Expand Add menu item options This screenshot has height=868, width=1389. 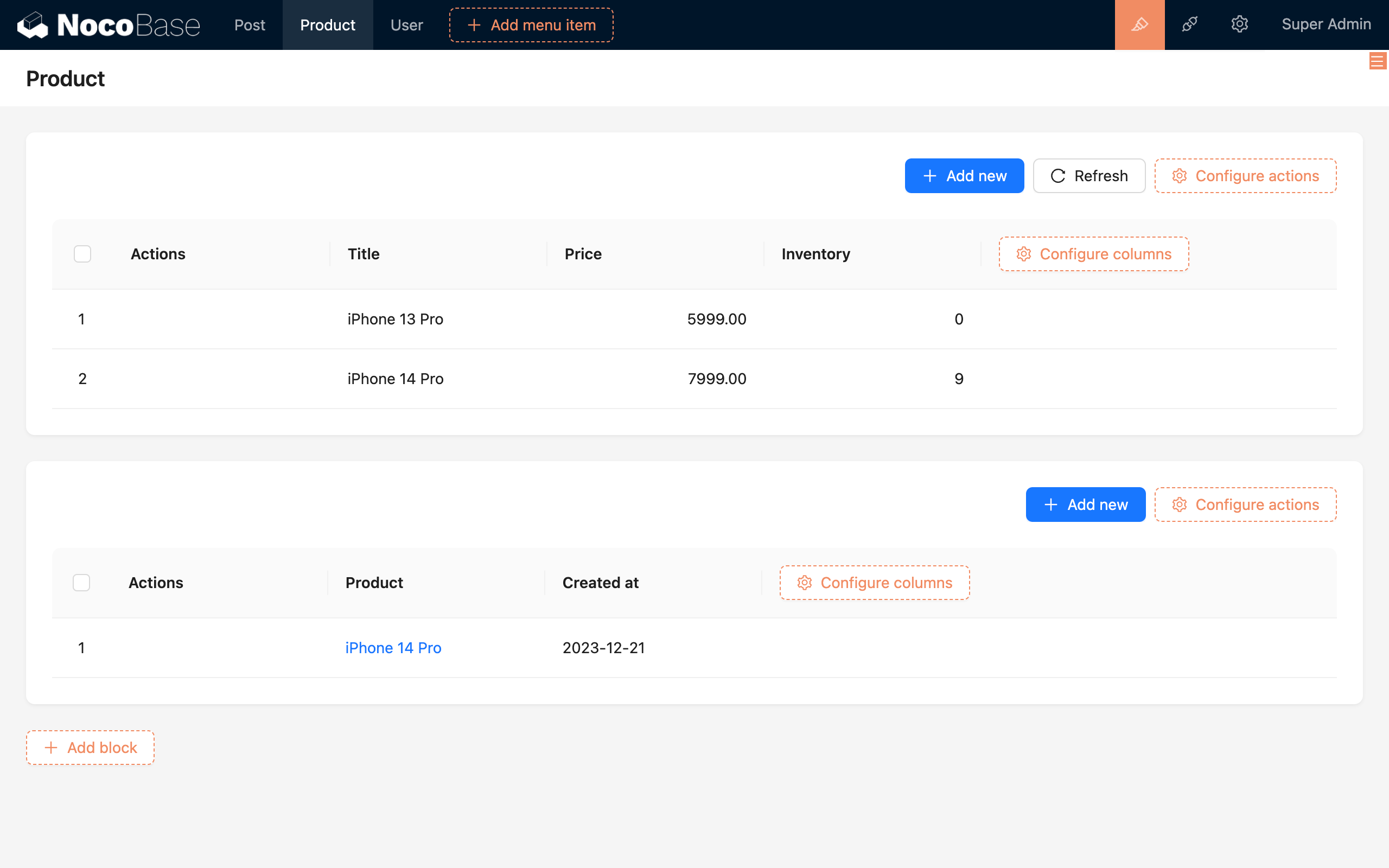(531, 25)
